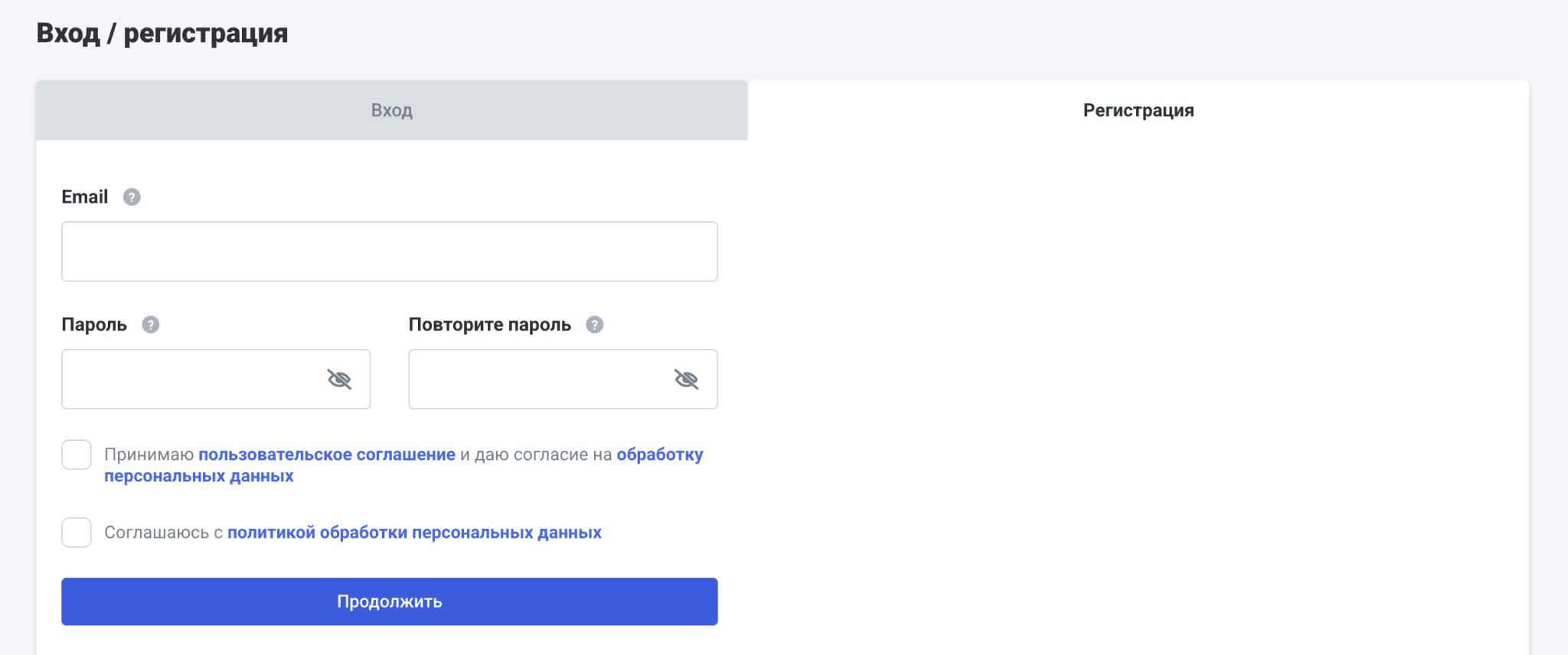
Task: Click the Email field label
Action: tap(85, 197)
